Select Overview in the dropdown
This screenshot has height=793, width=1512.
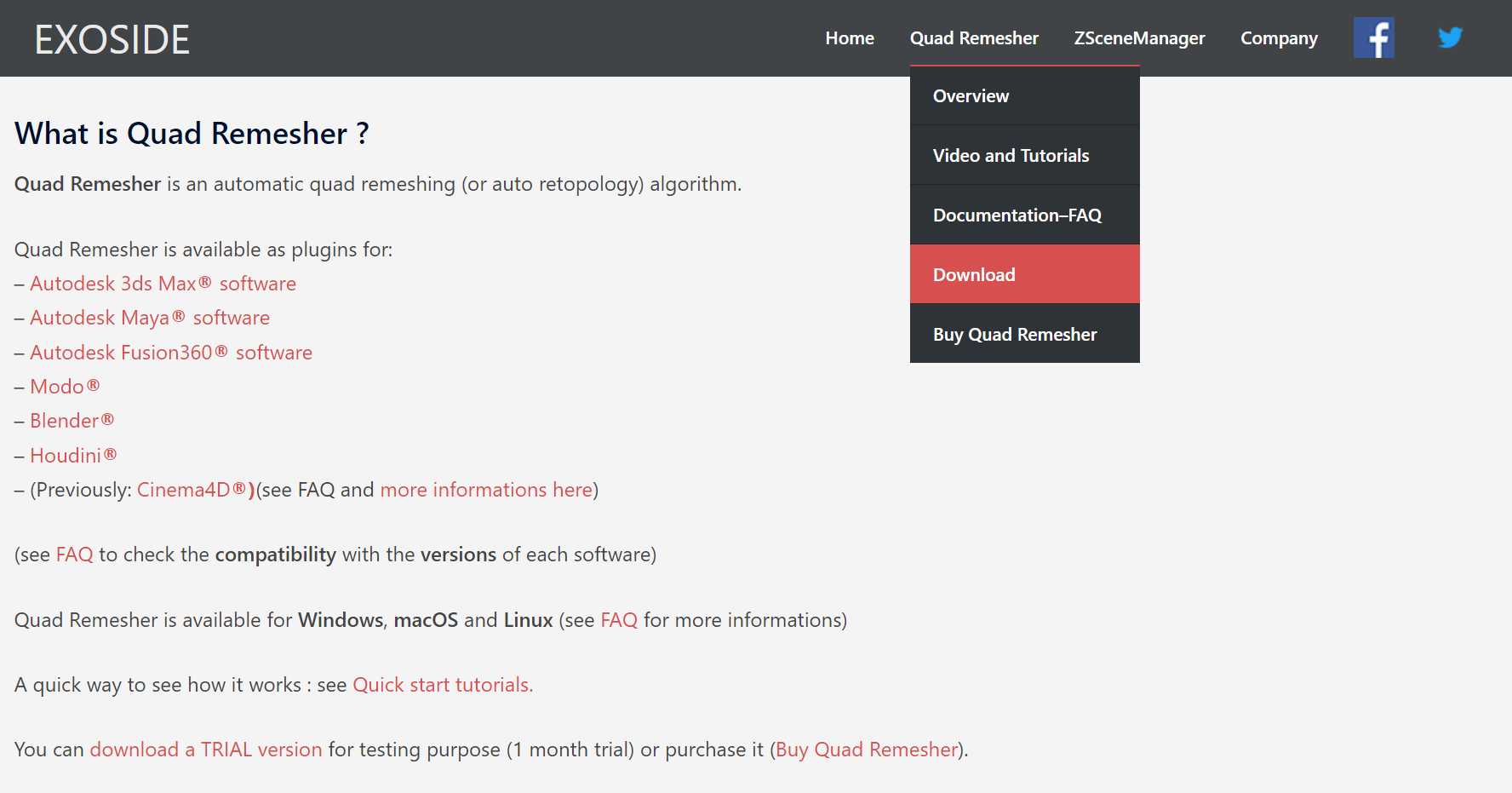[x=1025, y=96]
